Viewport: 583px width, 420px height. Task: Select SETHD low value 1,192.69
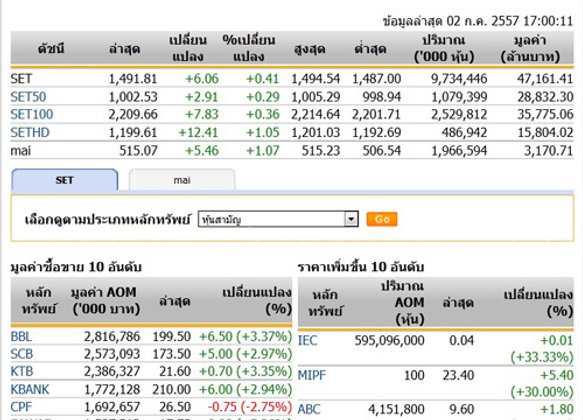click(377, 133)
